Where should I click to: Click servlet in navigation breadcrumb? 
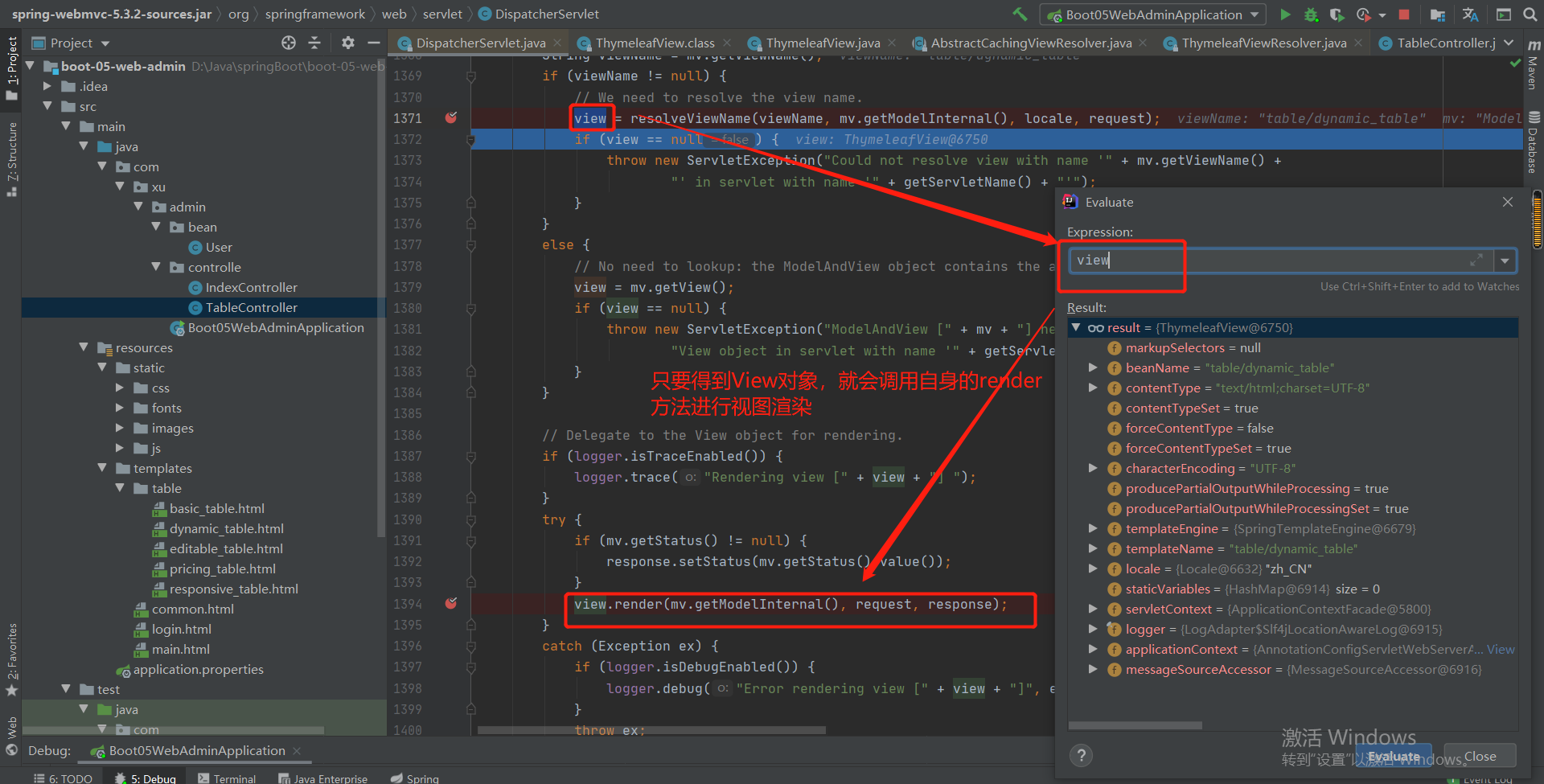click(x=442, y=14)
